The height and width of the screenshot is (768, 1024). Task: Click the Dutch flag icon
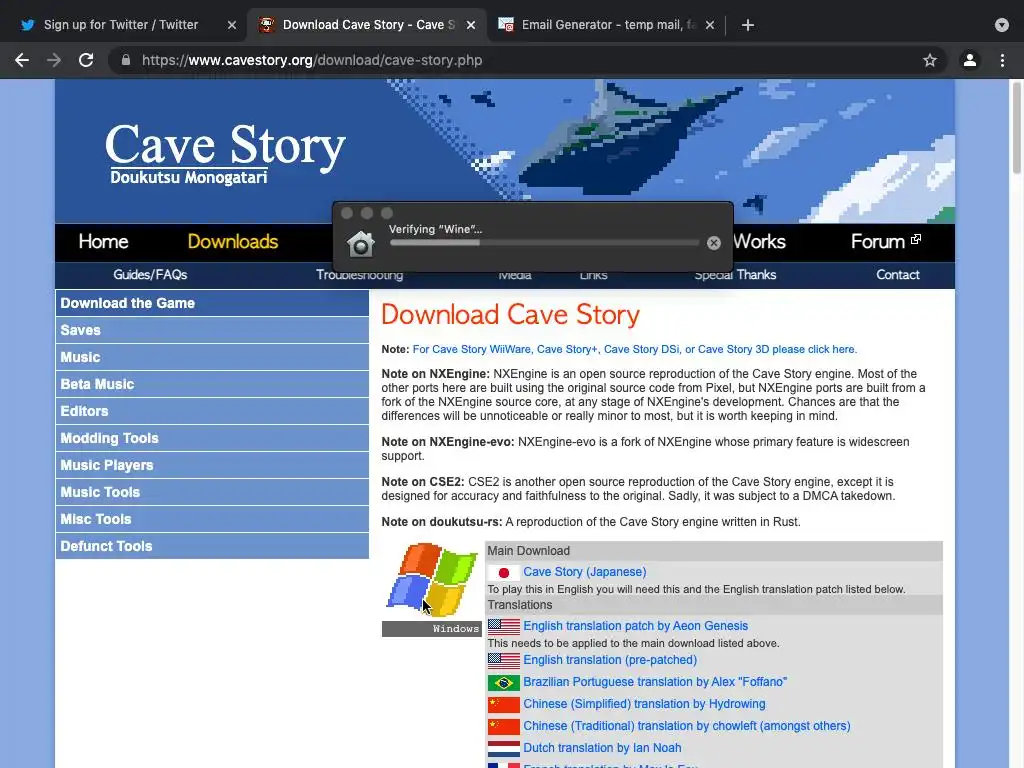click(x=504, y=749)
